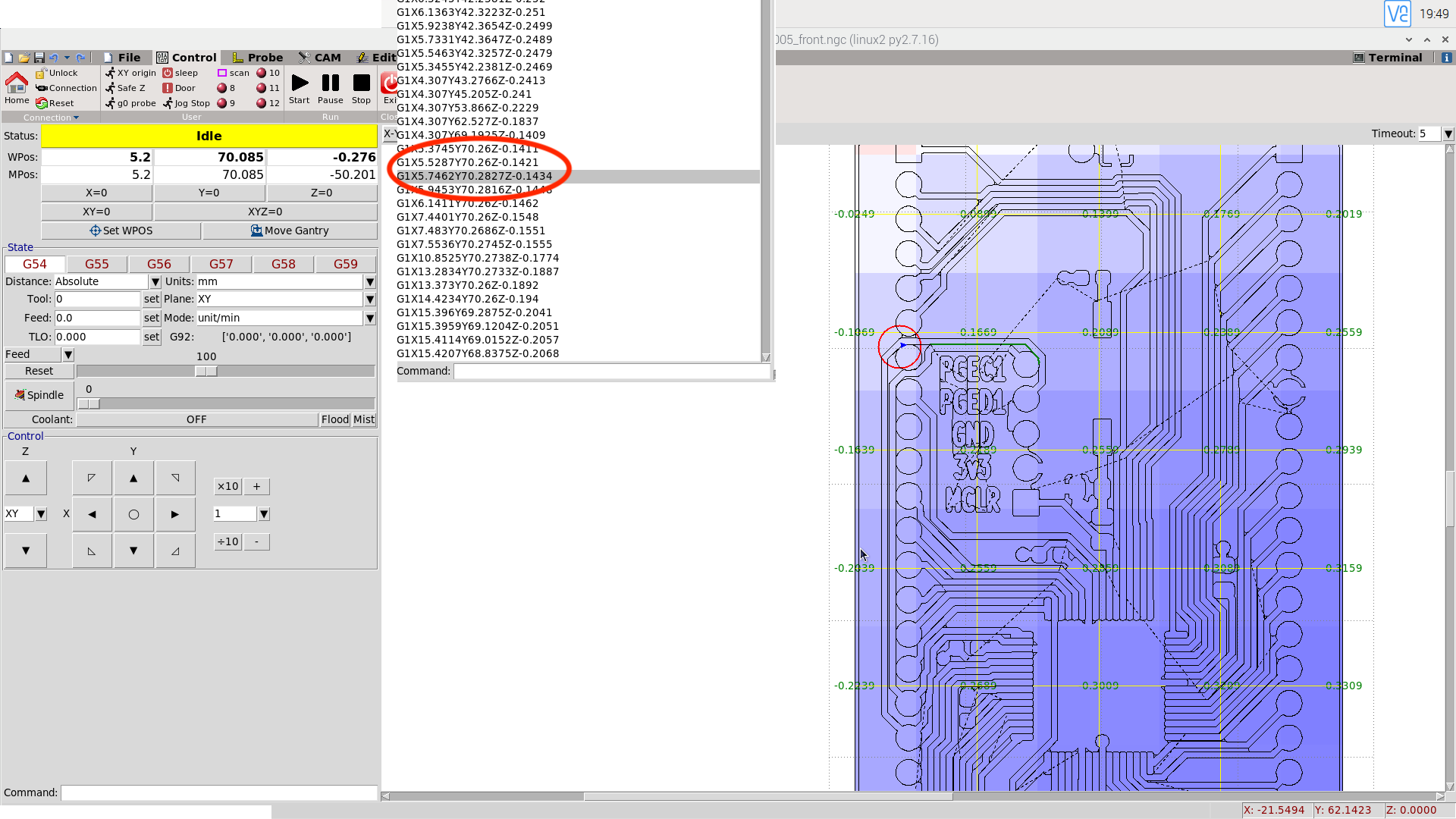Open the jog step size dropdown

(264, 514)
